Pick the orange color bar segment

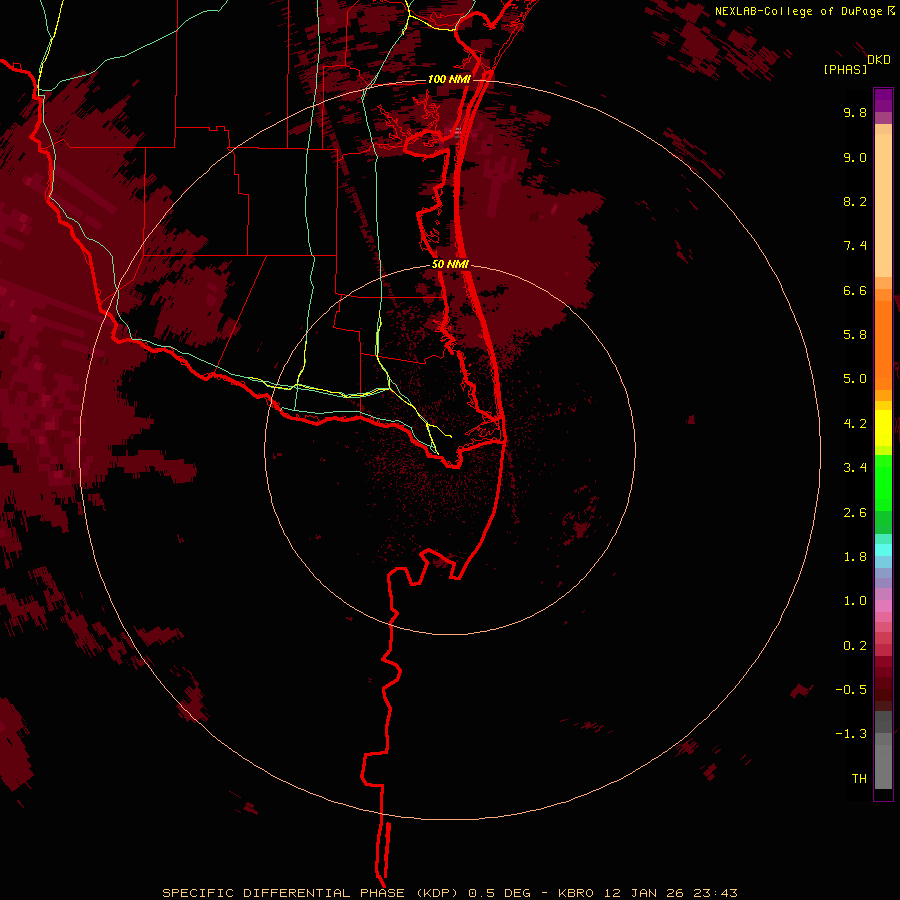[x=883, y=346]
